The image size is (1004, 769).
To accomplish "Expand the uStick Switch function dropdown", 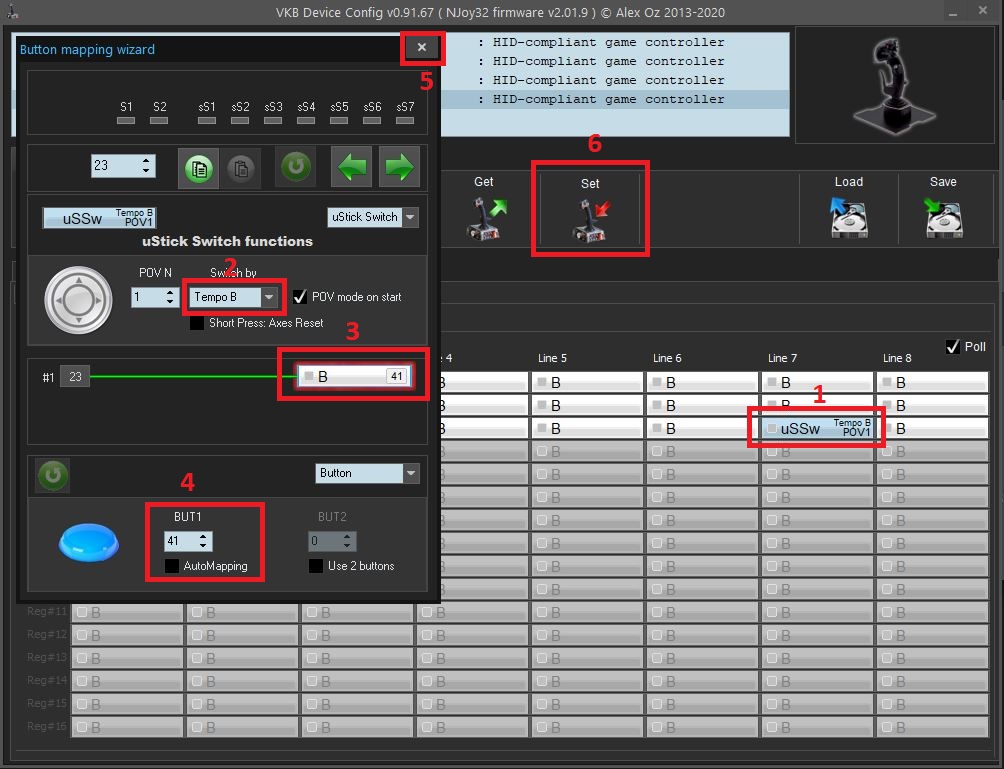I will [411, 217].
